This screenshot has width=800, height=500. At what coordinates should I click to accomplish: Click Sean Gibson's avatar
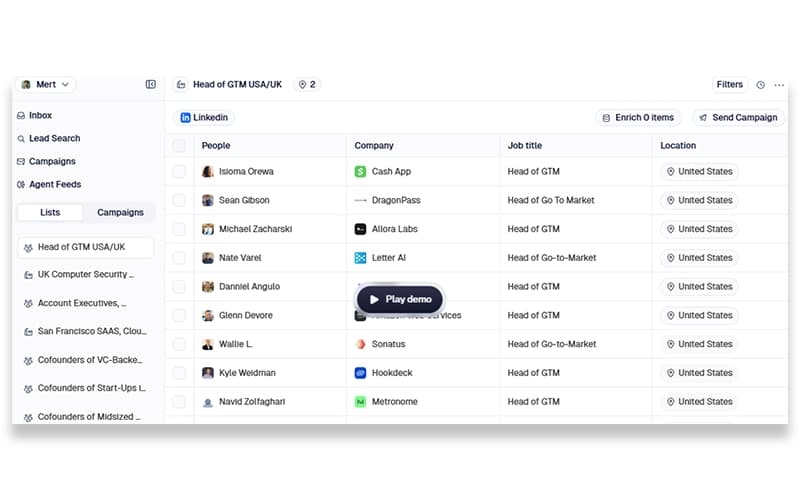(208, 201)
